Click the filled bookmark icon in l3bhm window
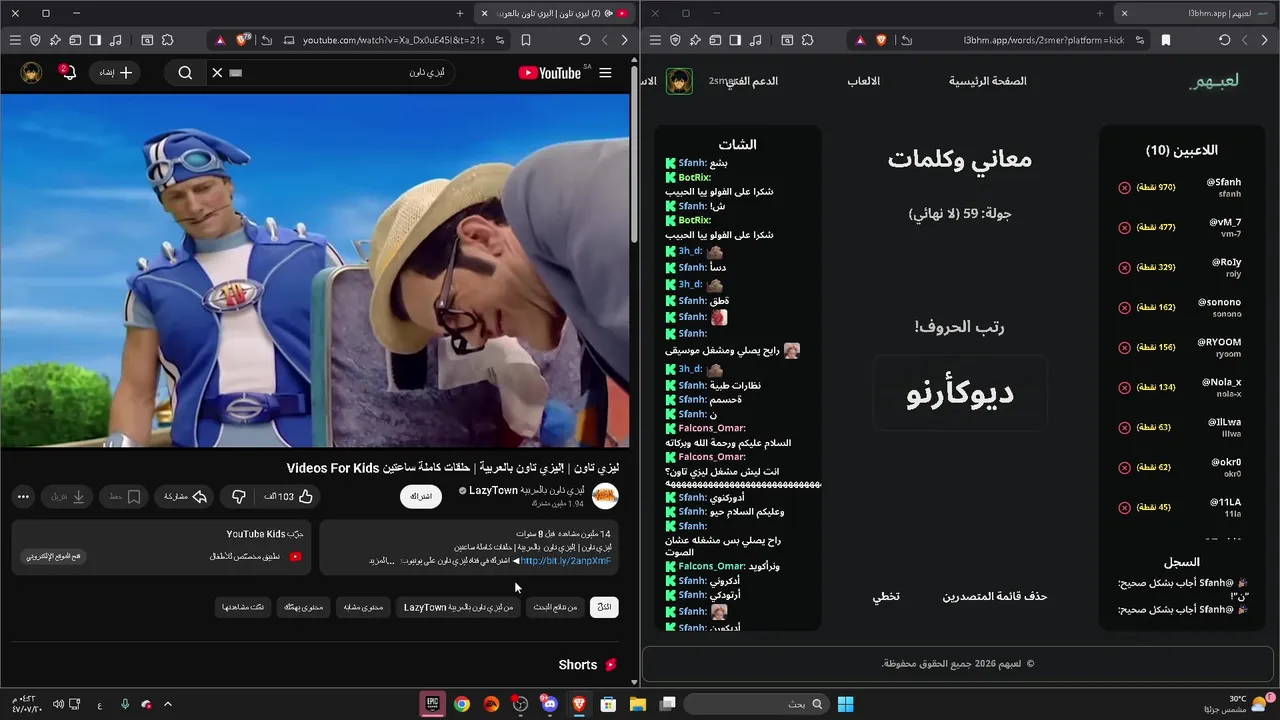The image size is (1280, 720). point(1166,40)
